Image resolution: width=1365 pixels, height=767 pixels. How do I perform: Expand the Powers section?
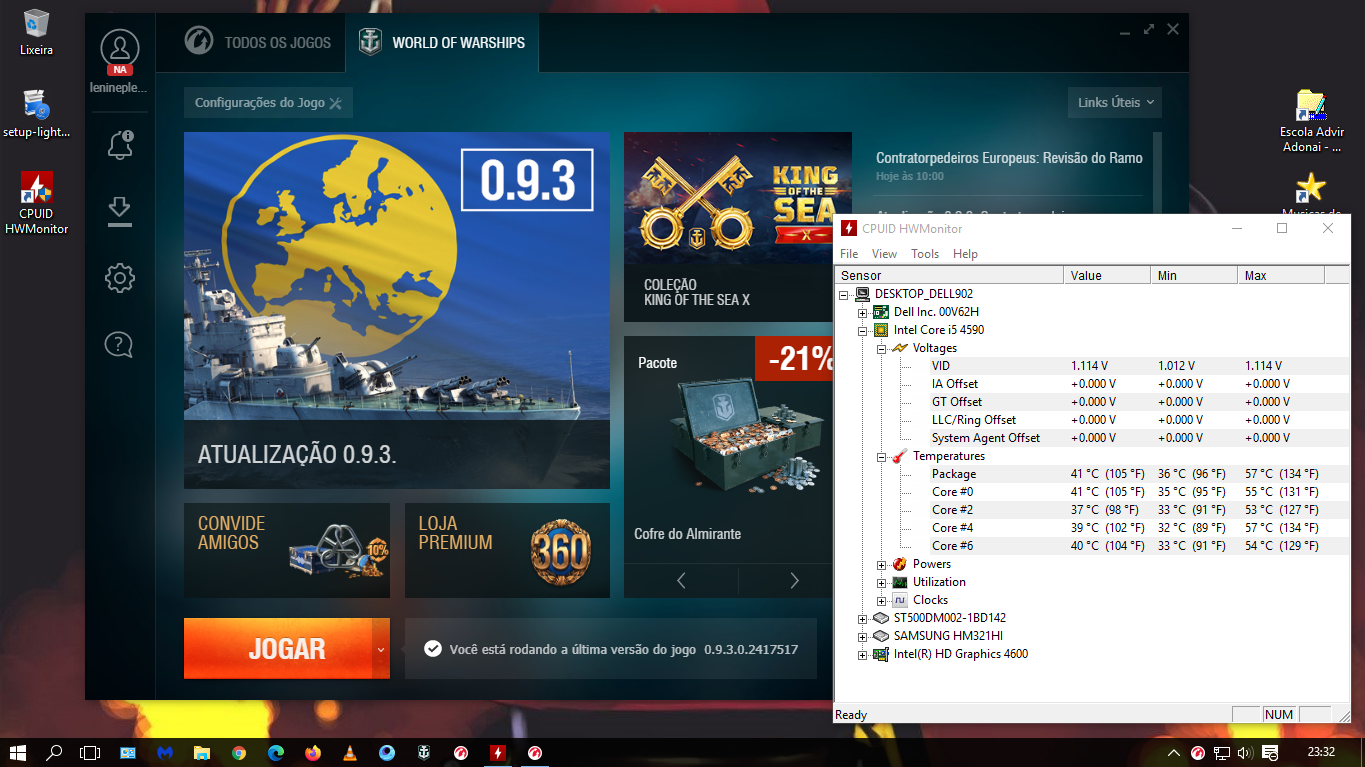pyautogui.click(x=882, y=564)
